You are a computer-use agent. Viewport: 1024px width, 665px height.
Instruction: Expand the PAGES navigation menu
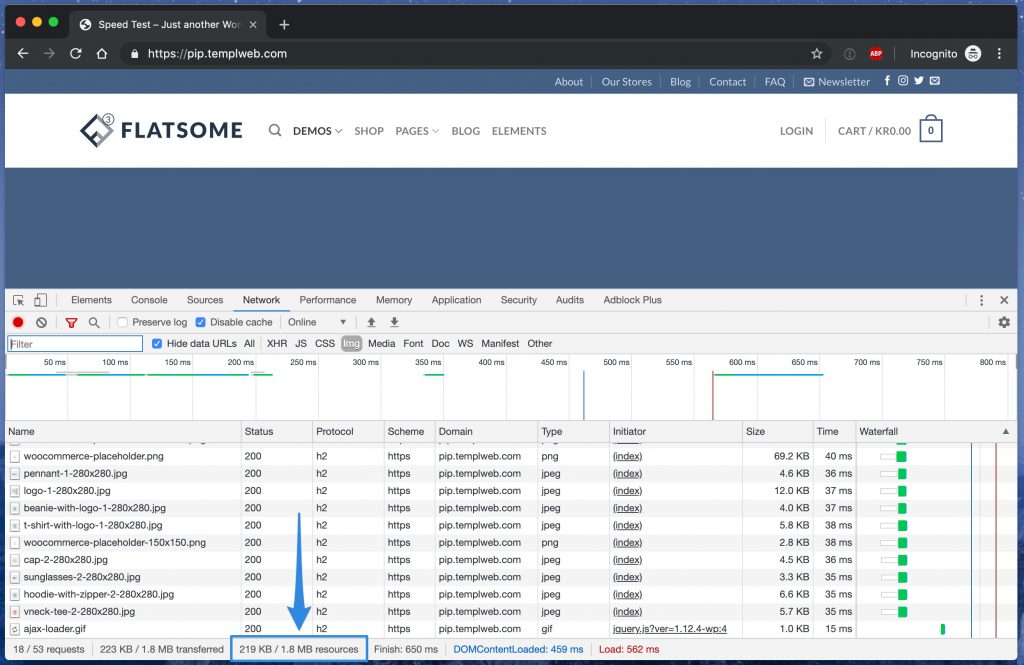click(417, 131)
